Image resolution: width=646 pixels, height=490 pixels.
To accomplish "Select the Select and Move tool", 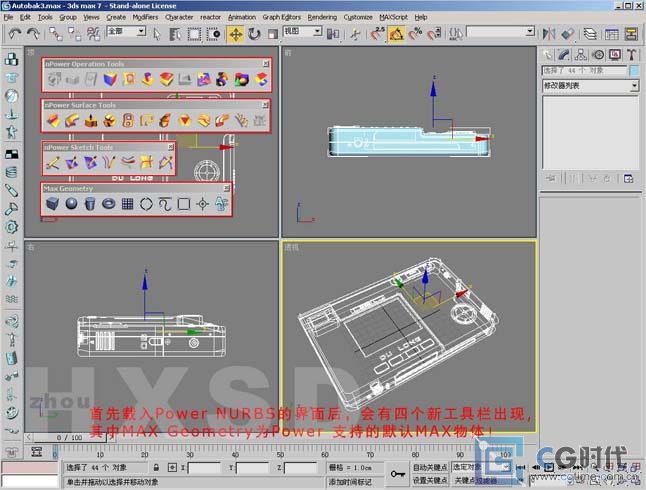I will coord(235,34).
